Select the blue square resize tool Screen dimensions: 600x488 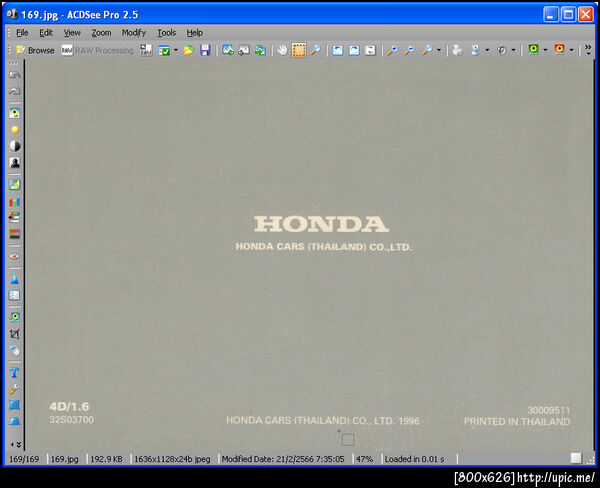pos(15,405)
